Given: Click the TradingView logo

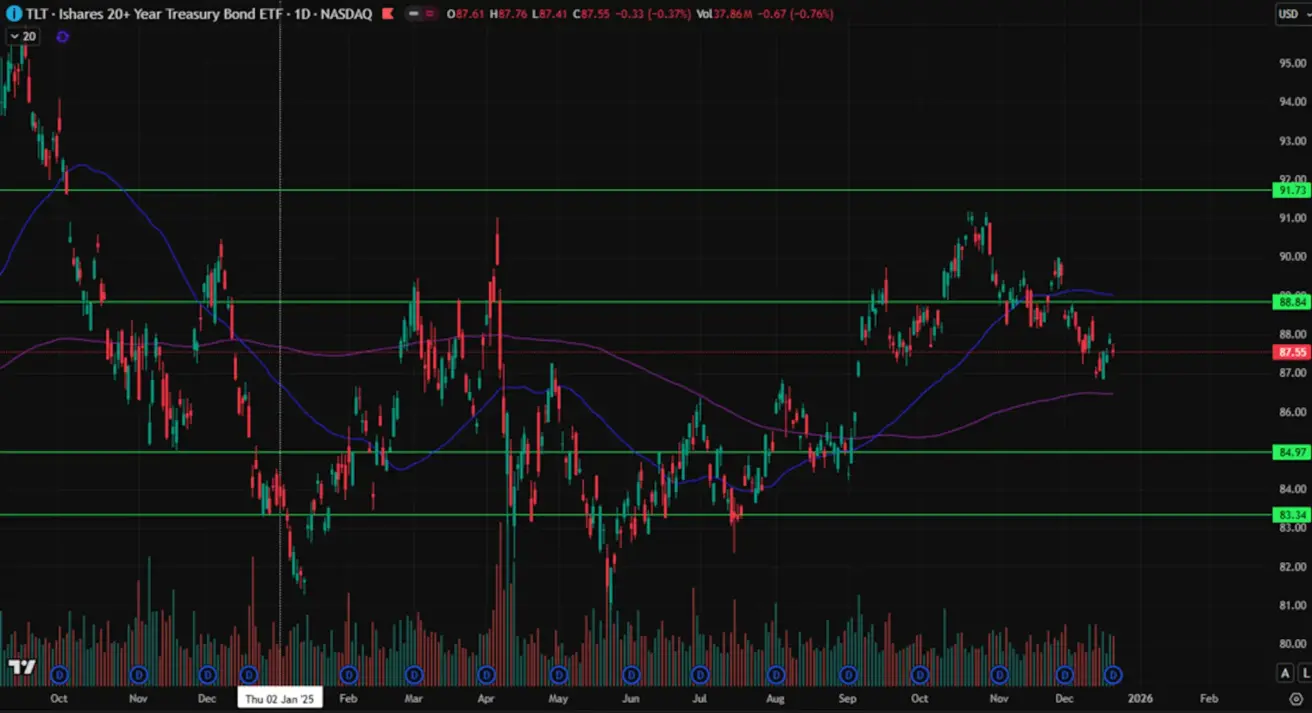Looking at the screenshot, I should [22, 667].
